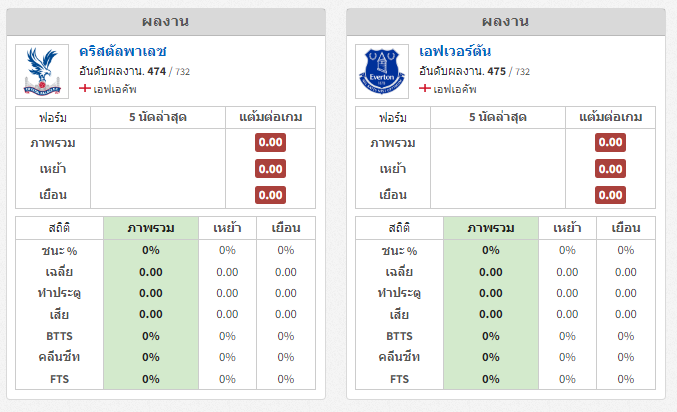Select เหย้า stats tab for Everton
The width and height of the screenshot is (677, 412).
(x=567, y=228)
